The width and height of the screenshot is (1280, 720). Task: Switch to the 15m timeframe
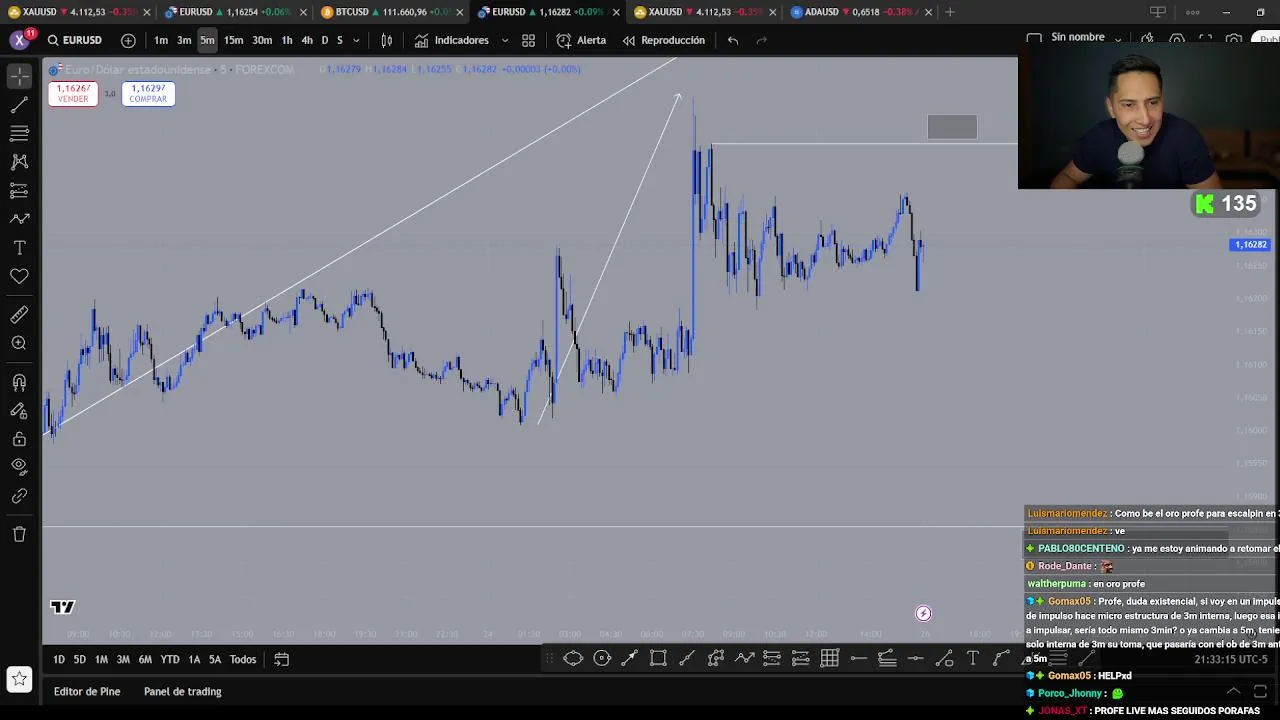(233, 40)
